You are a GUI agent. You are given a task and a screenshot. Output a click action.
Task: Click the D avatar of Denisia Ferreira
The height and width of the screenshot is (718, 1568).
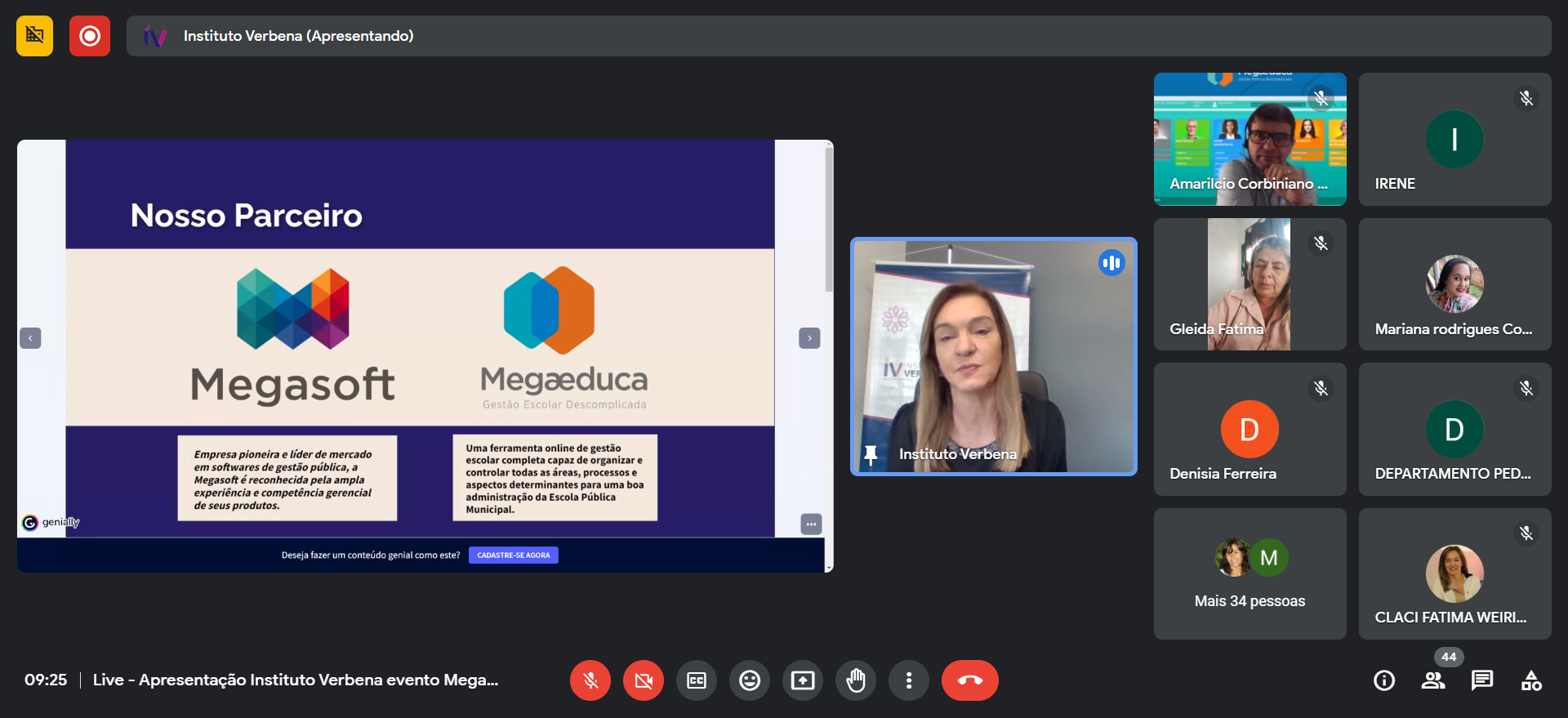click(x=1249, y=429)
